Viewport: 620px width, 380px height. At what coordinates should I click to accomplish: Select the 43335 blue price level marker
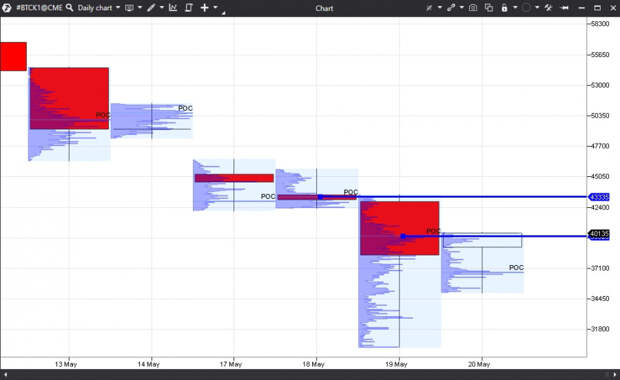[x=599, y=197]
